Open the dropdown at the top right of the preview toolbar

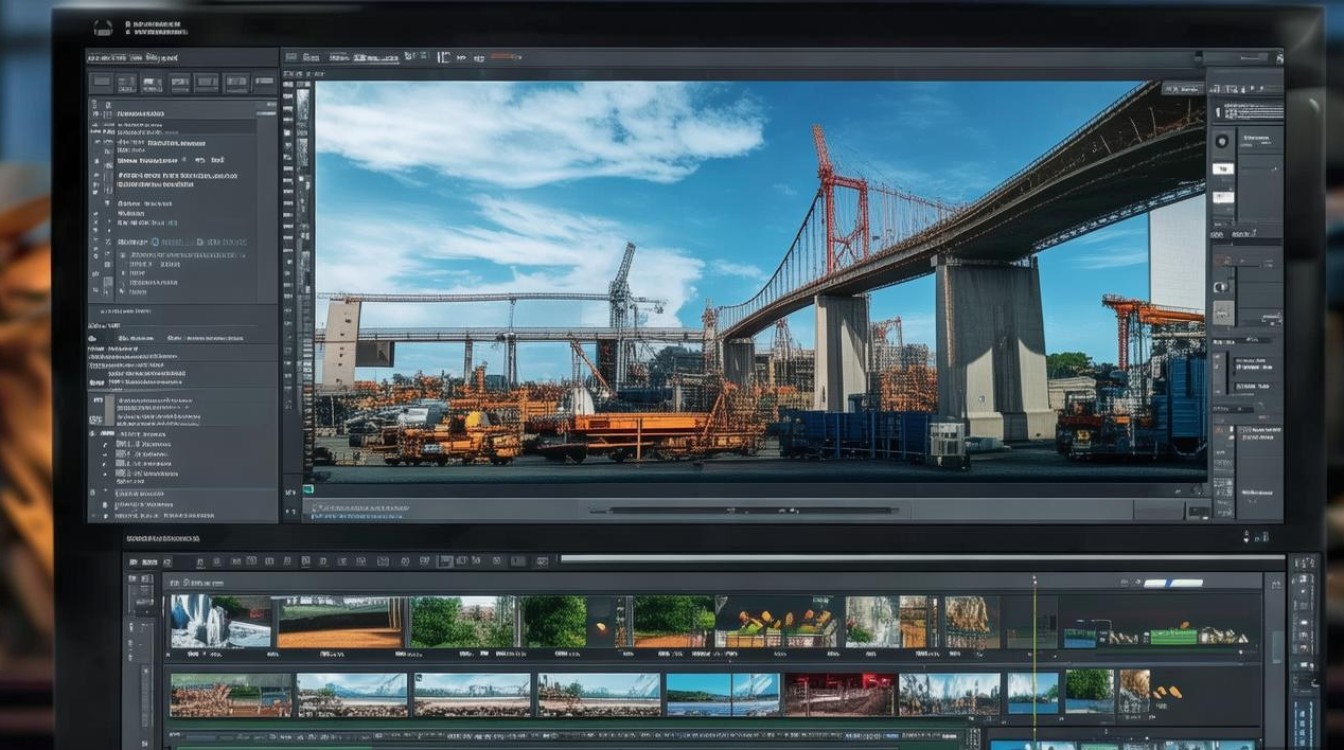pos(1253,58)
